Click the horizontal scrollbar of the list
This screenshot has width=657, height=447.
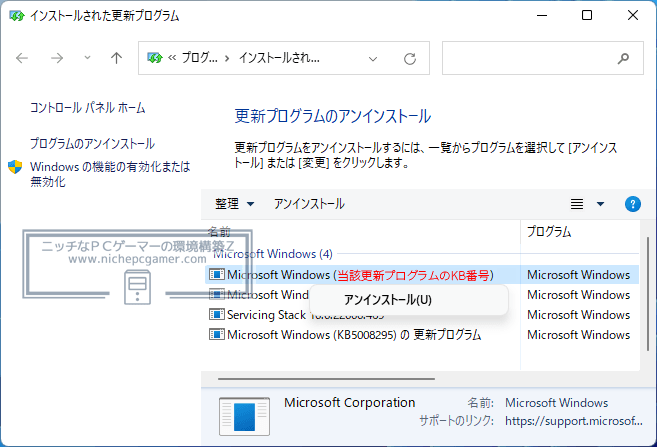point(326,379)
